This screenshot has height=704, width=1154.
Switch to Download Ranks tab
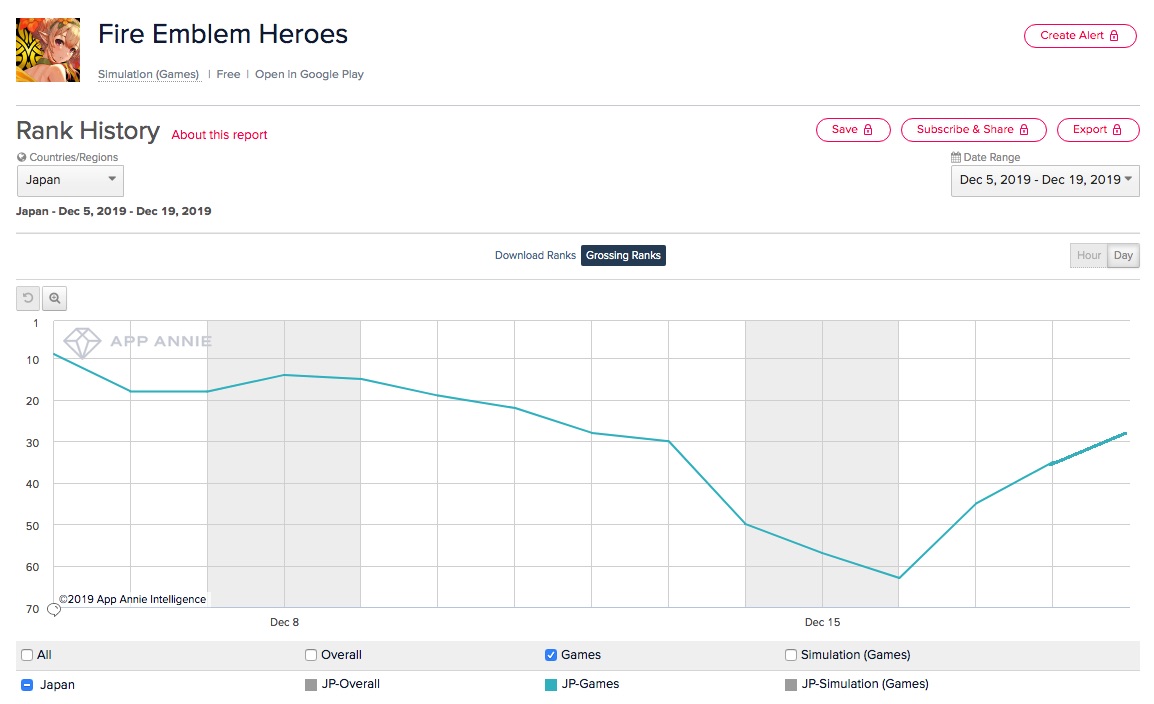[535, 255]
